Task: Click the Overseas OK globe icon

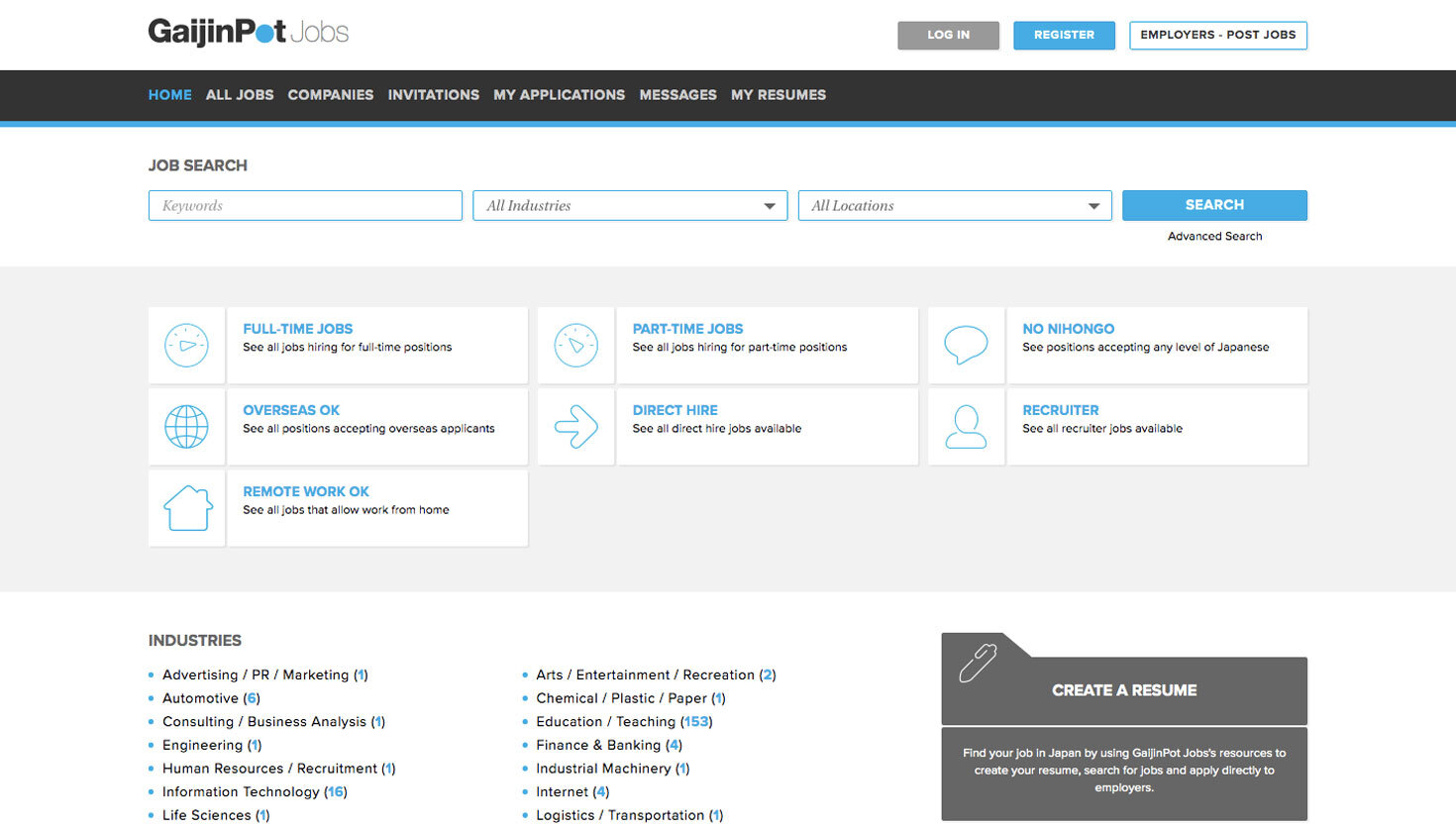Action: [186, 427]
